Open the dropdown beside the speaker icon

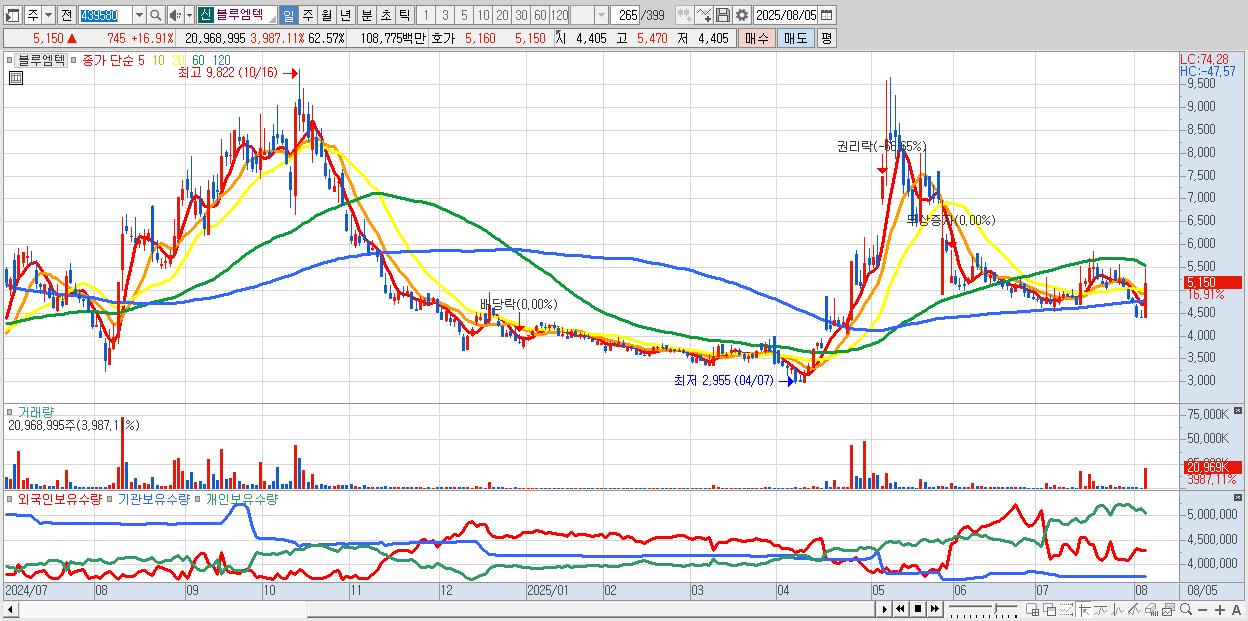tap(189, 15)
